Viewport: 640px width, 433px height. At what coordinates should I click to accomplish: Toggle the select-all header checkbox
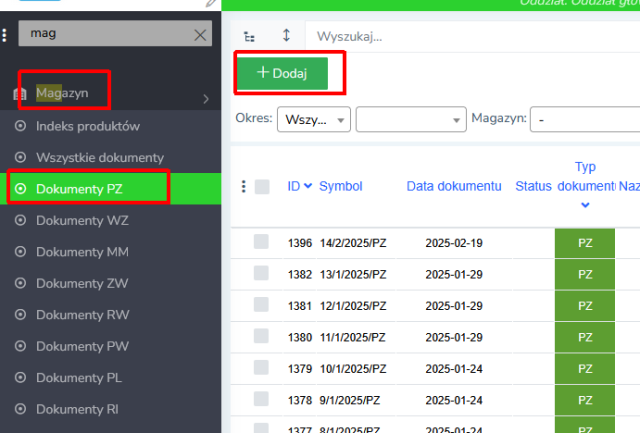(x=262, y=187)
